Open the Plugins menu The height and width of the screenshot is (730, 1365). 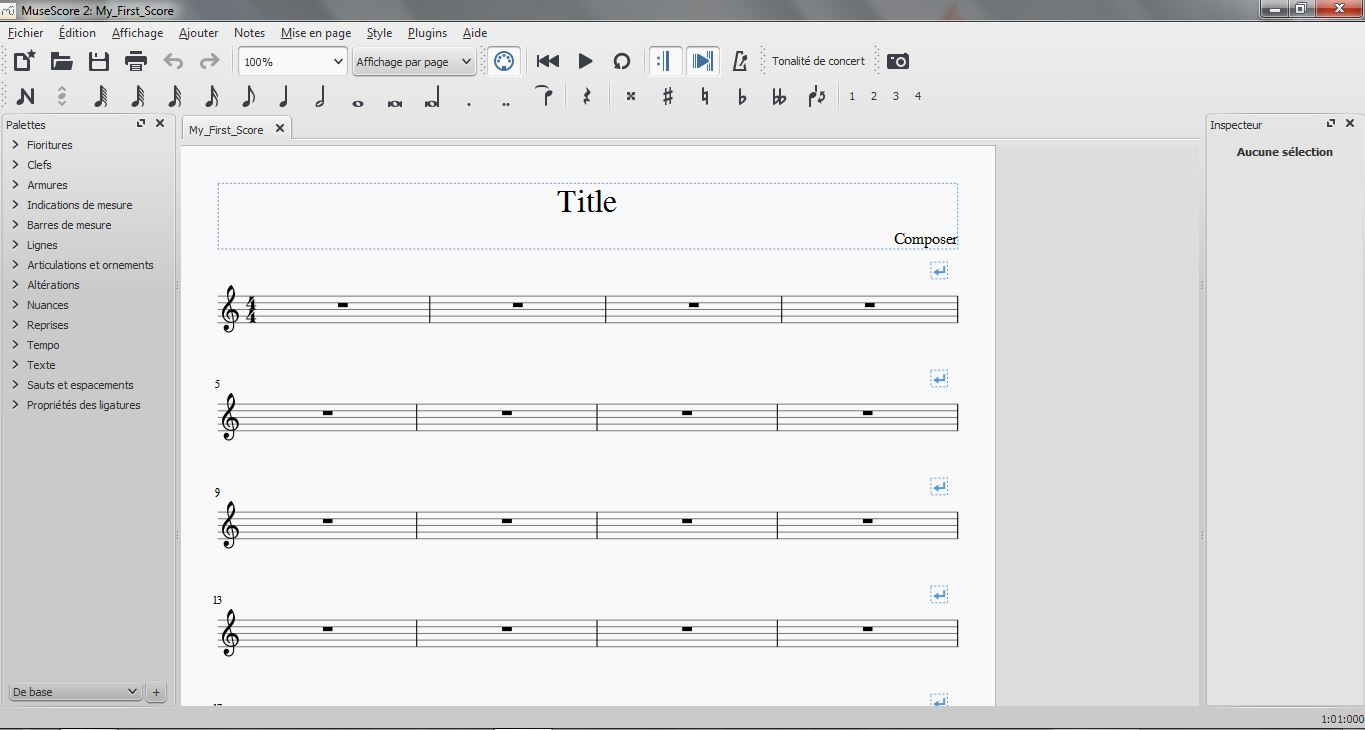point(427,33)
